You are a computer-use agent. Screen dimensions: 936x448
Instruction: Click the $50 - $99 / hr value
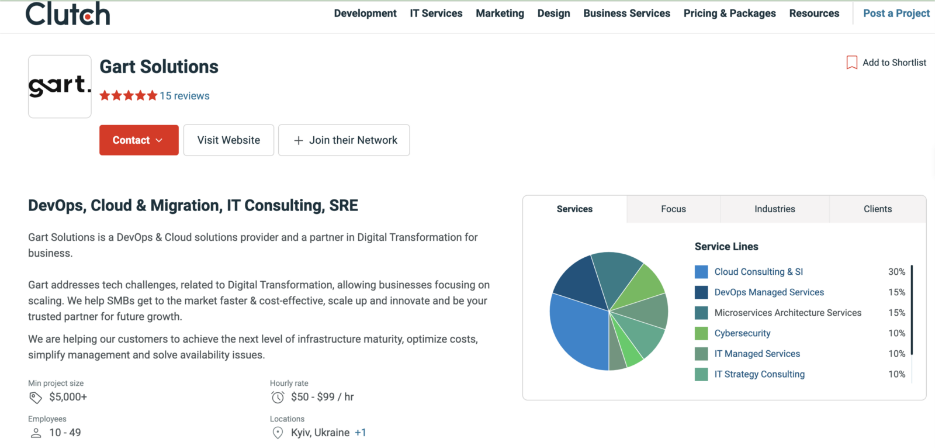[x=322, y=397]
